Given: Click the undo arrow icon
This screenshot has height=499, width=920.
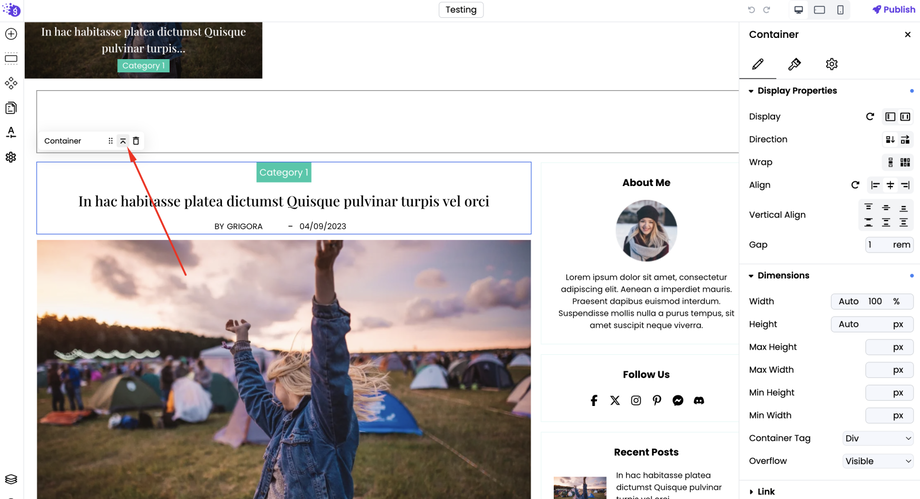Looking at the screenshot, I should tap(751, 9).
